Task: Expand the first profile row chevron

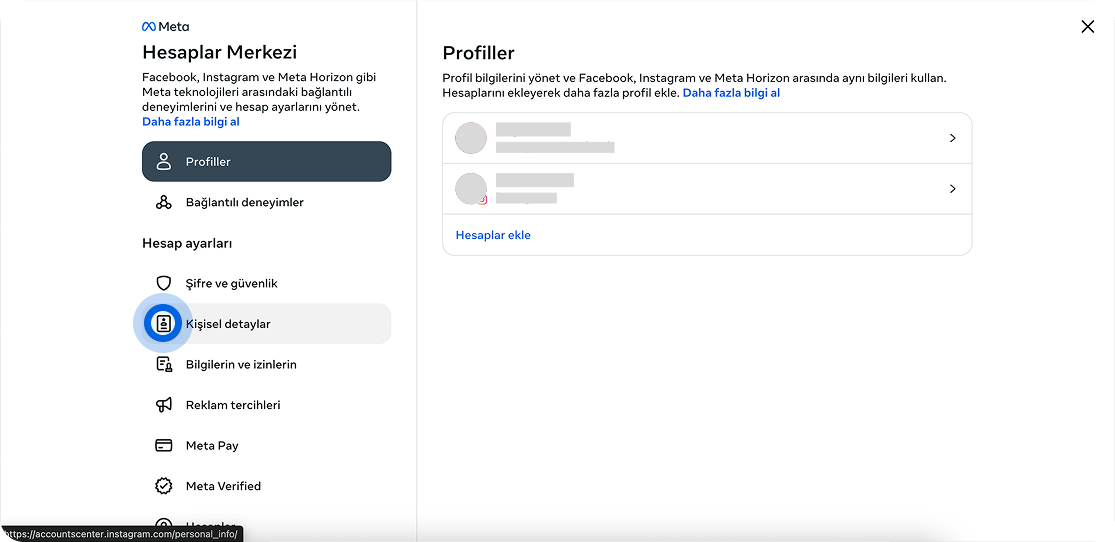Action: [x=952, y=138]
